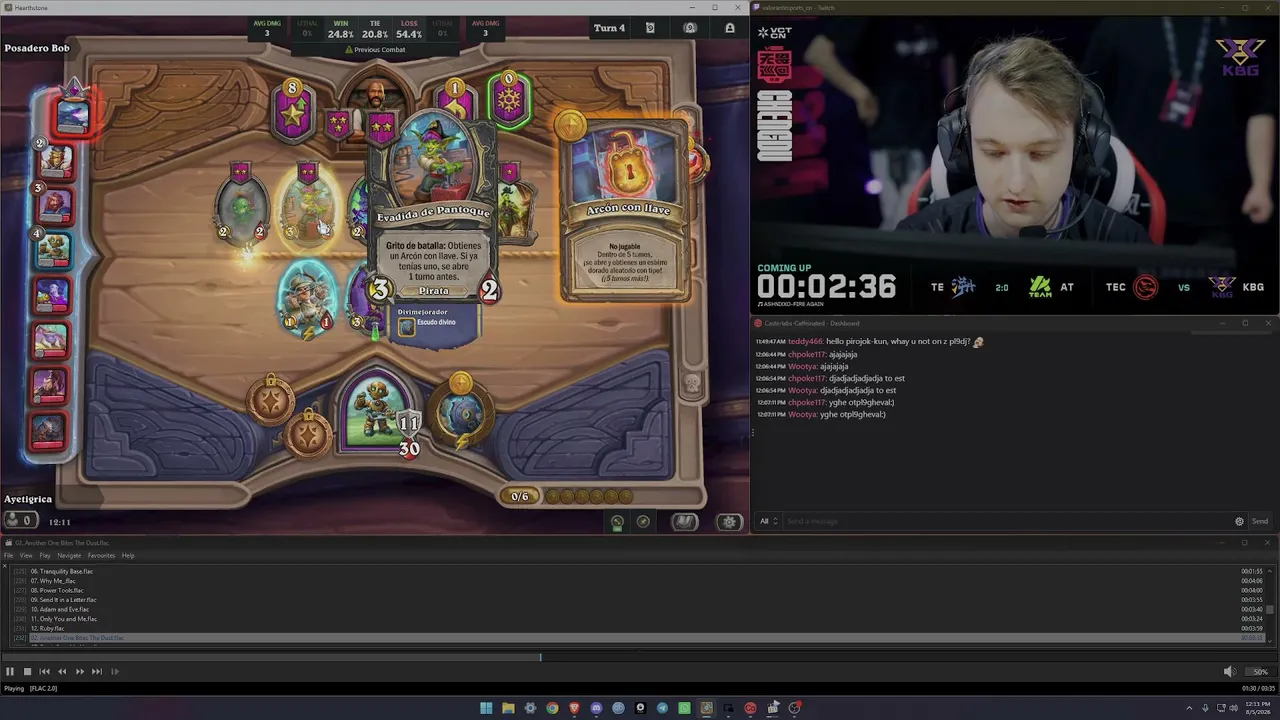Click the player's board minion with divine shield
The height and width of the screenshot is (720, 1280).
pos(307,297)
